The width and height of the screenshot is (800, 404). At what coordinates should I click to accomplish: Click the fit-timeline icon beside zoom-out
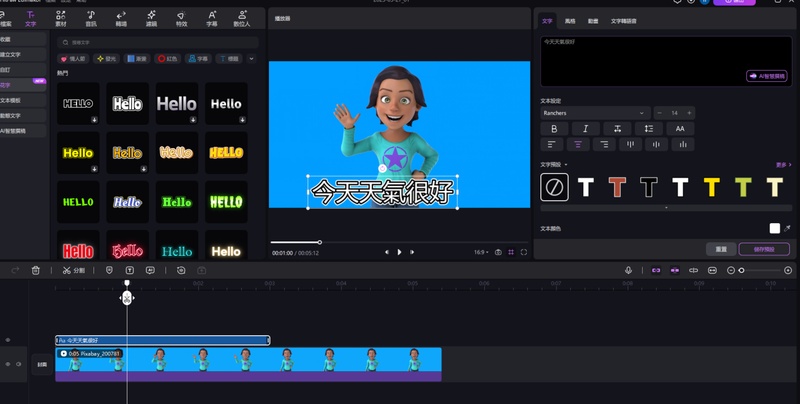(x=712, y=270)
